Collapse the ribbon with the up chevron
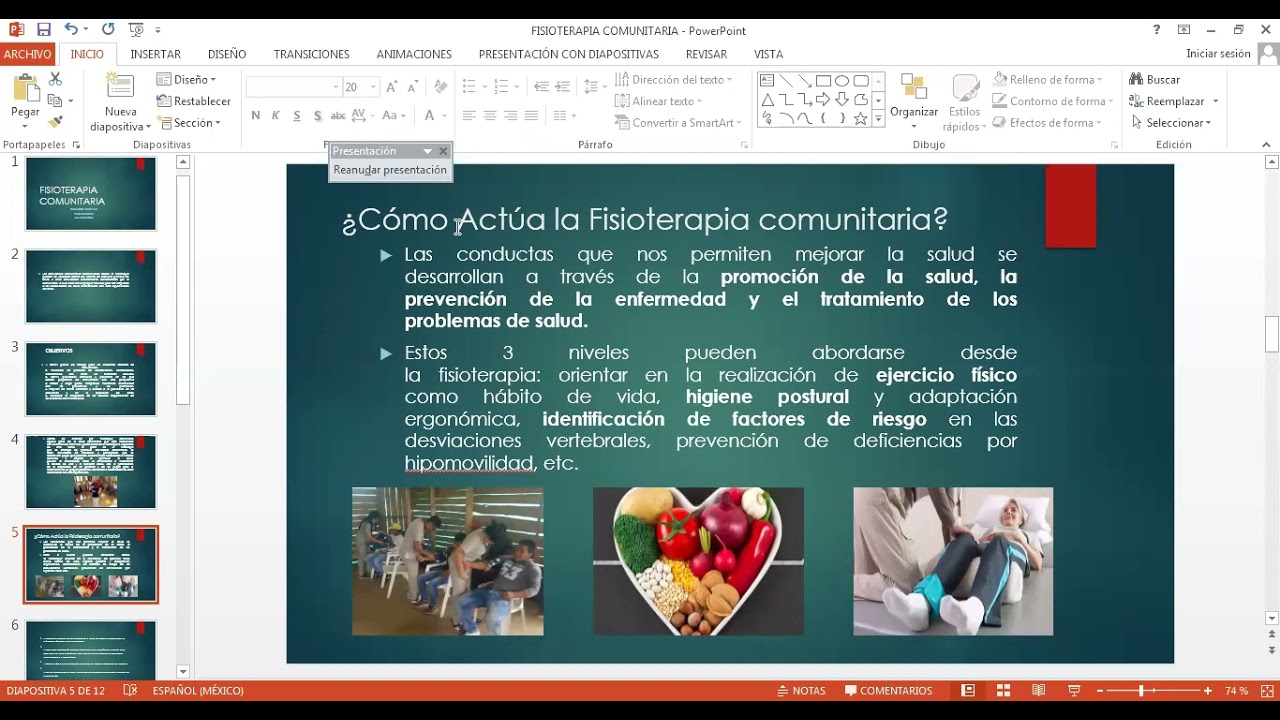This screenshot has height=720, width=1280. tap(1267, 145)
